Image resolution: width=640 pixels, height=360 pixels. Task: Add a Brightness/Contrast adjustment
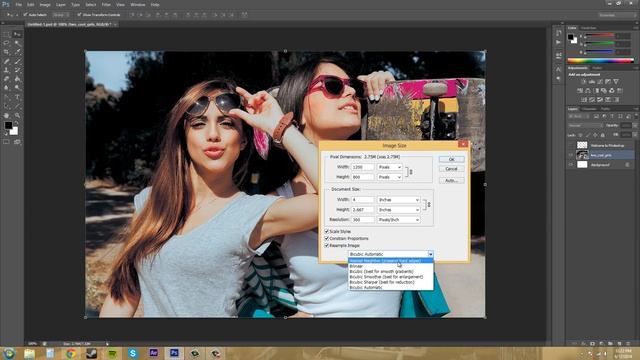click(583, 81)
